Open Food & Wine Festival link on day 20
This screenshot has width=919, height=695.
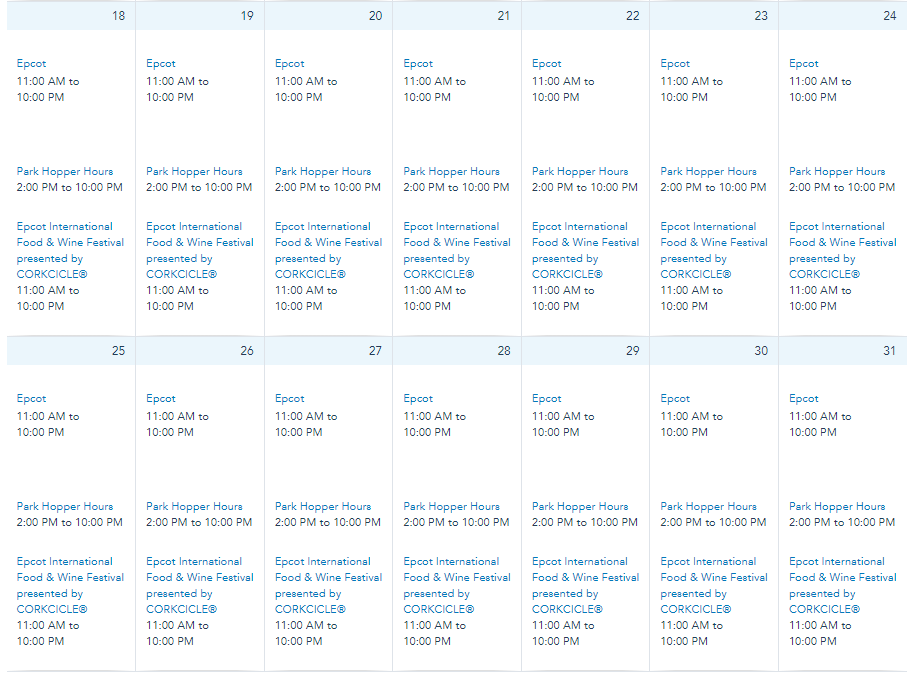[328, 250]
